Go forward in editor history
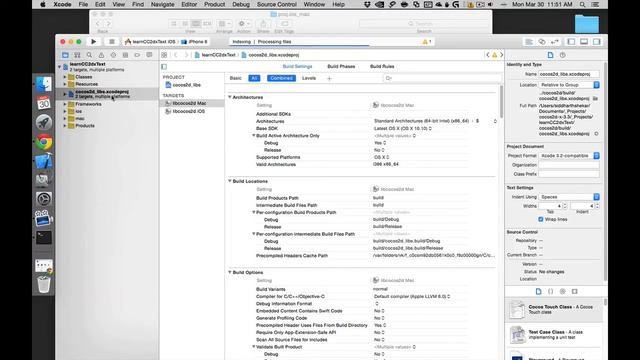Screen dimensions: 640x360 pyautogui.click(x=186, y=55)
